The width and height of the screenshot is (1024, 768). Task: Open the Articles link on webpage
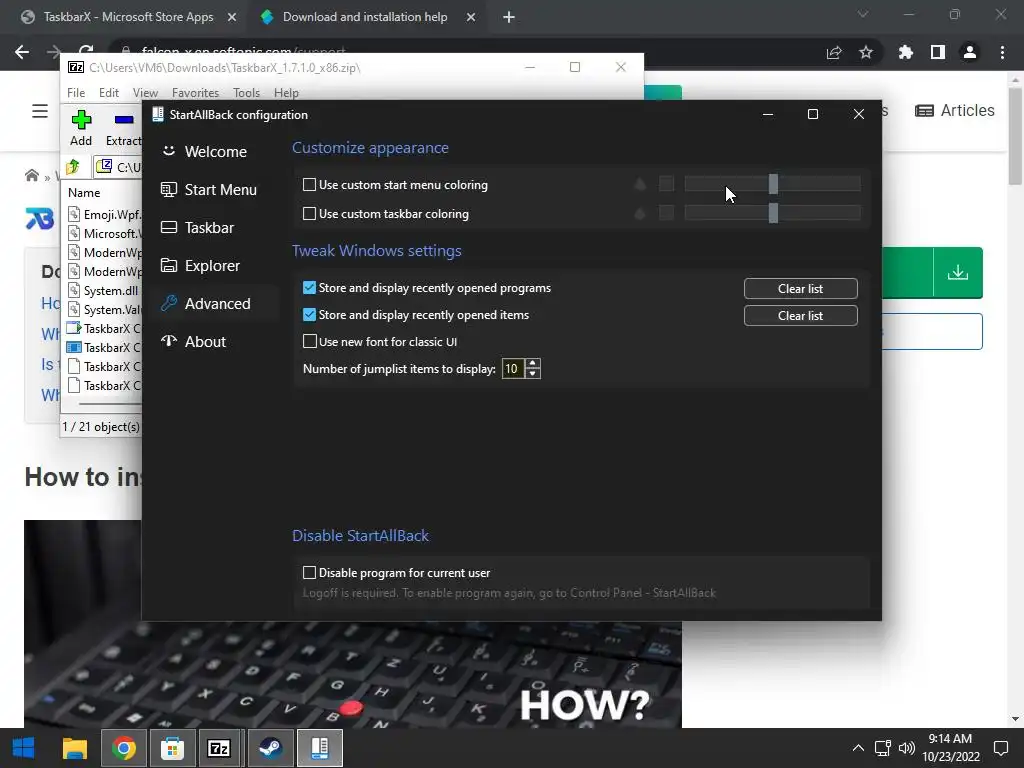coord(955,110)
